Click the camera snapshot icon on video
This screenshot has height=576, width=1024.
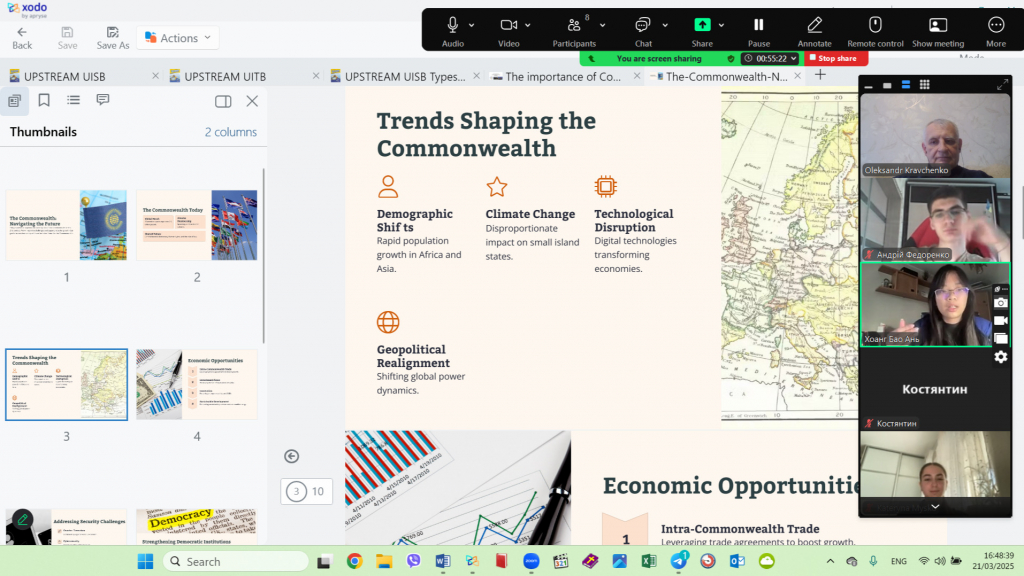pos(1000,303)
